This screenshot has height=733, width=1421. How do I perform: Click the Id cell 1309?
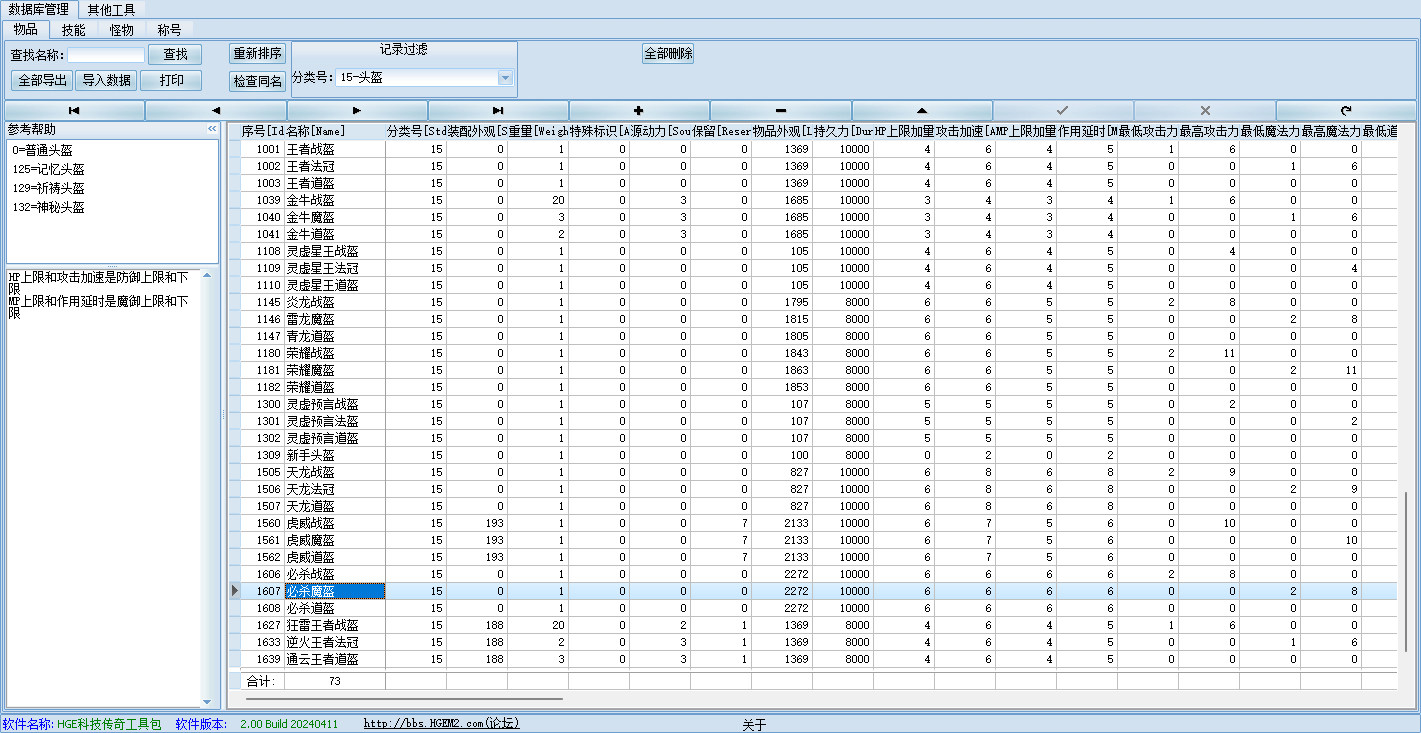click(262, 455)
